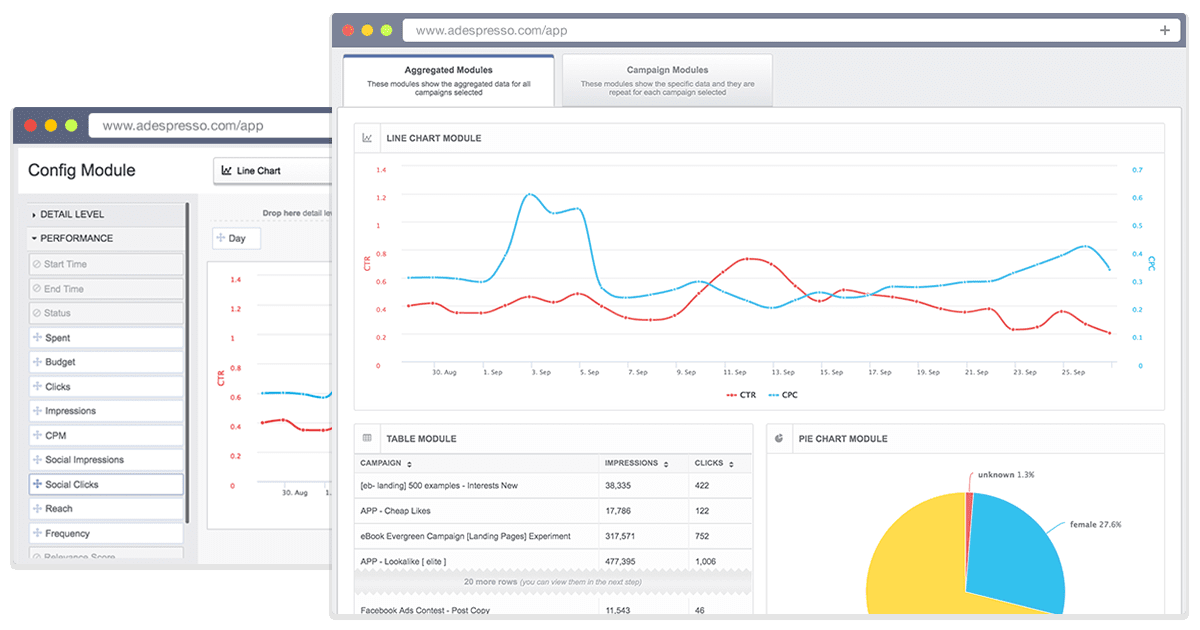
Task: Click the move icon on the Day chip
Action: click(221, 239)
